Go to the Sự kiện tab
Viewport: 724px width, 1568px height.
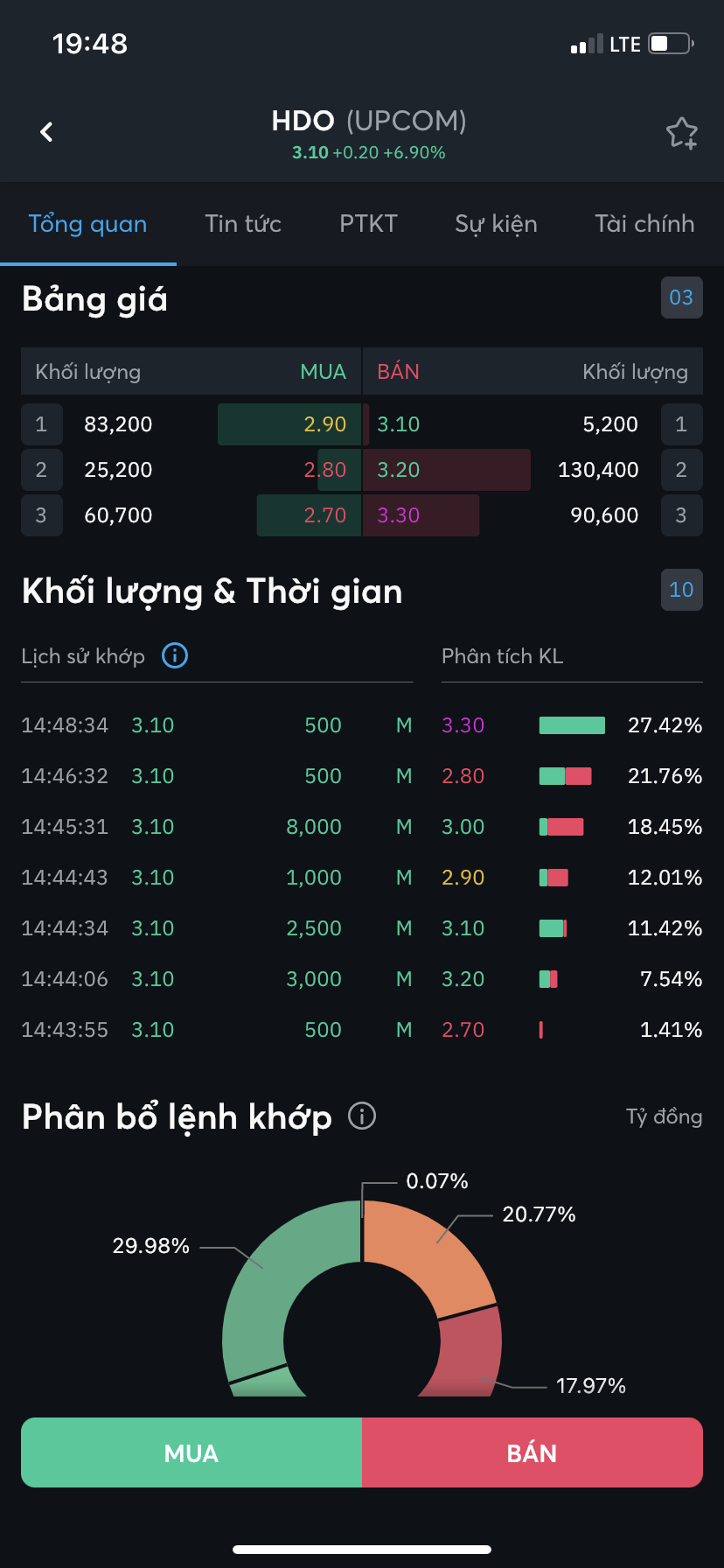pos(496,224)
